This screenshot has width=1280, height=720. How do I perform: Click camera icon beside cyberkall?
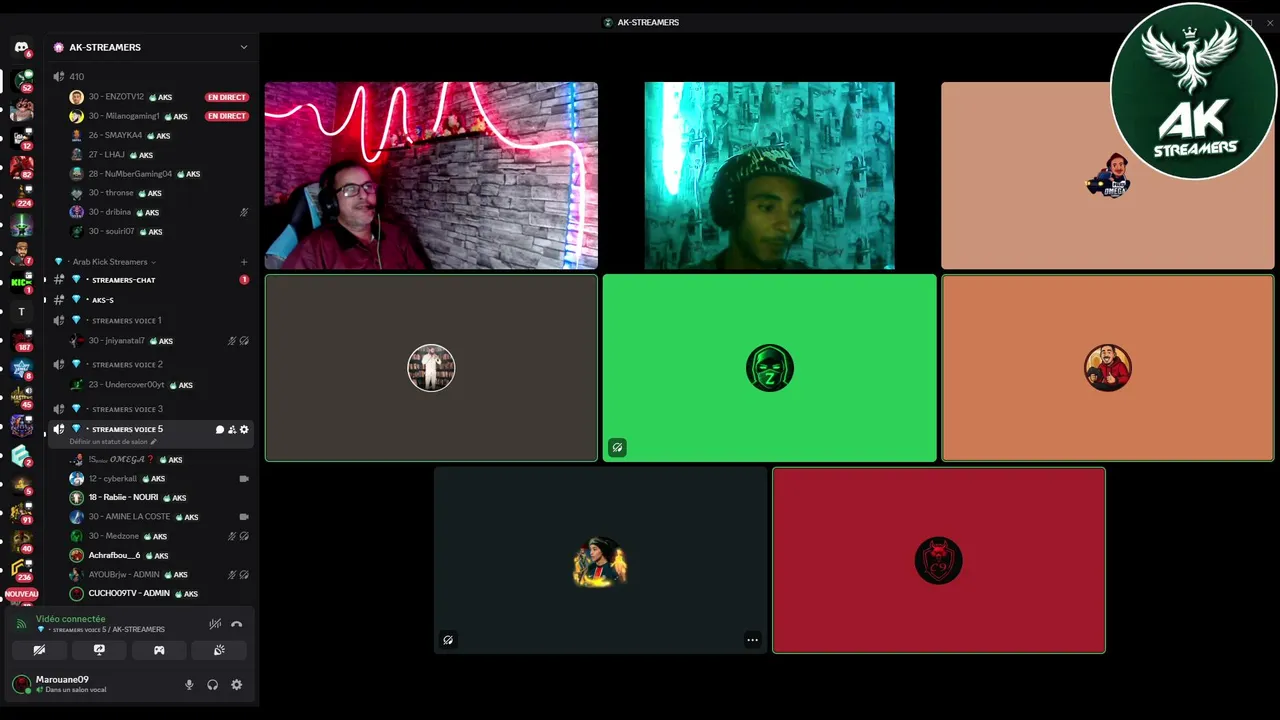(244, 479)
